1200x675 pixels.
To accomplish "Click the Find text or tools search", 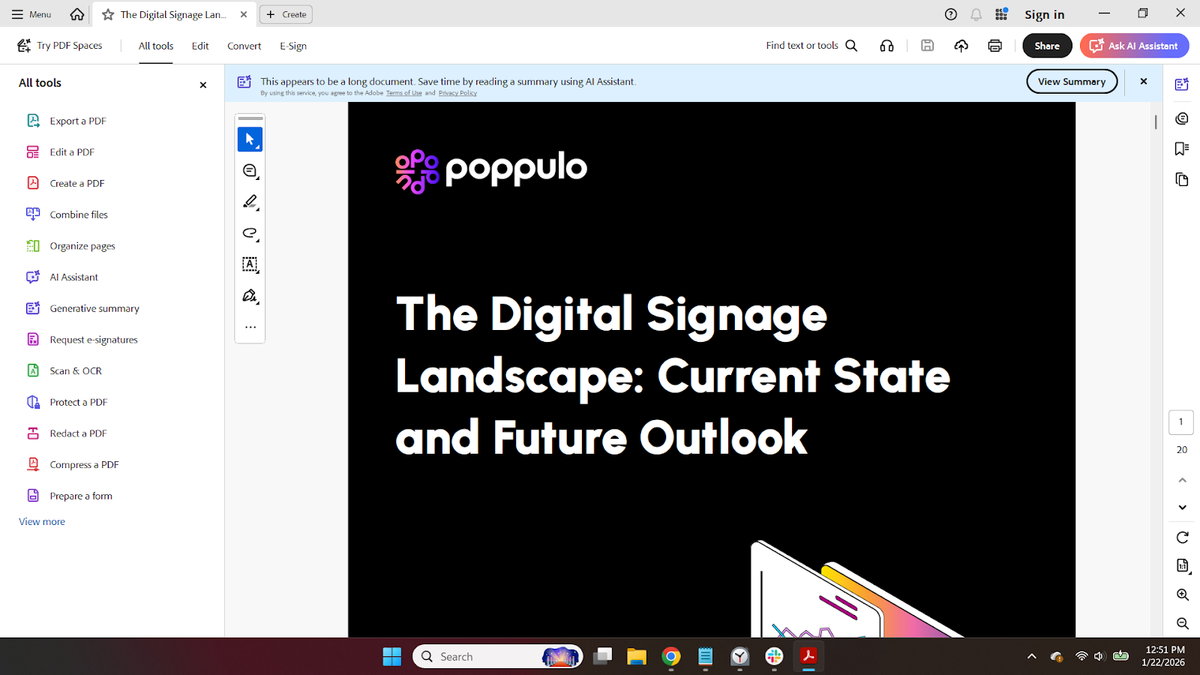I will [811, 46].
